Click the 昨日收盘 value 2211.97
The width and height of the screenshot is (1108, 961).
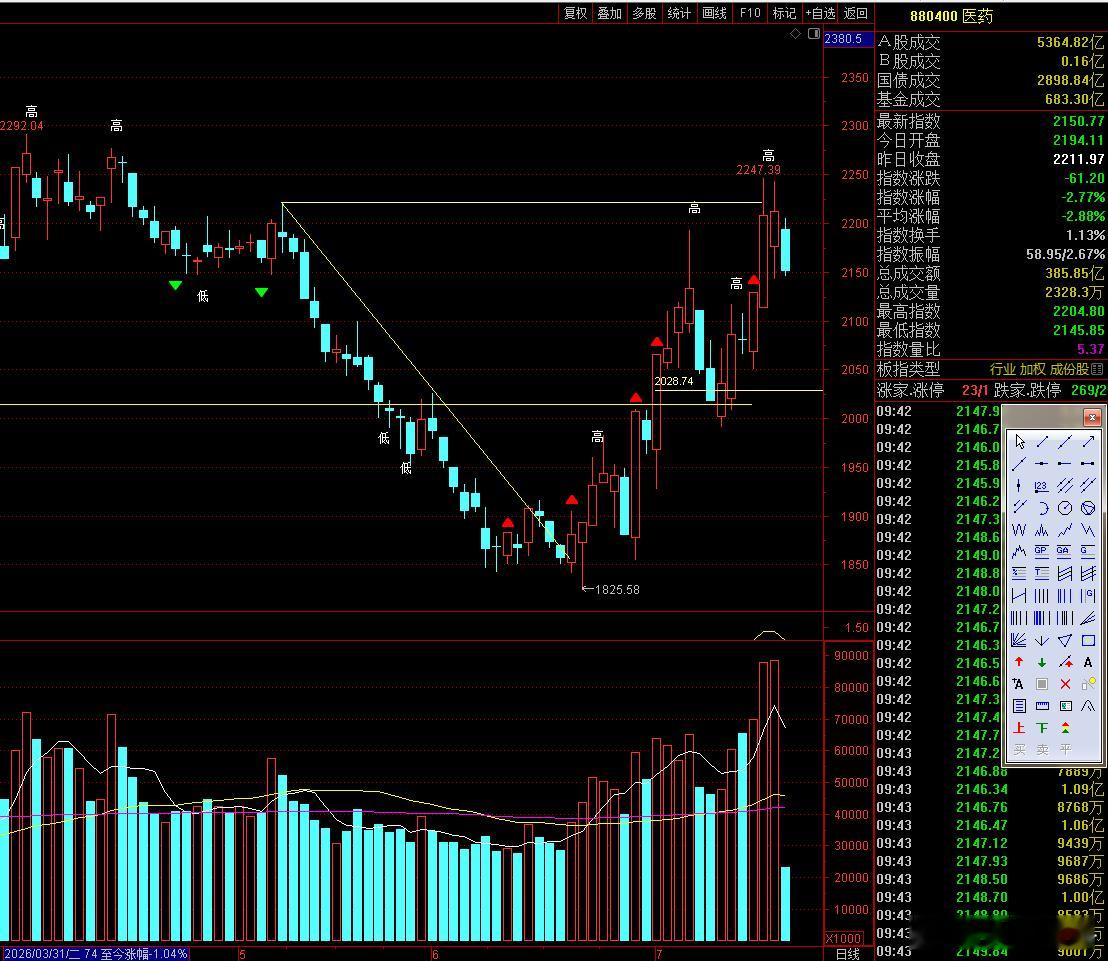point(1078,159)
